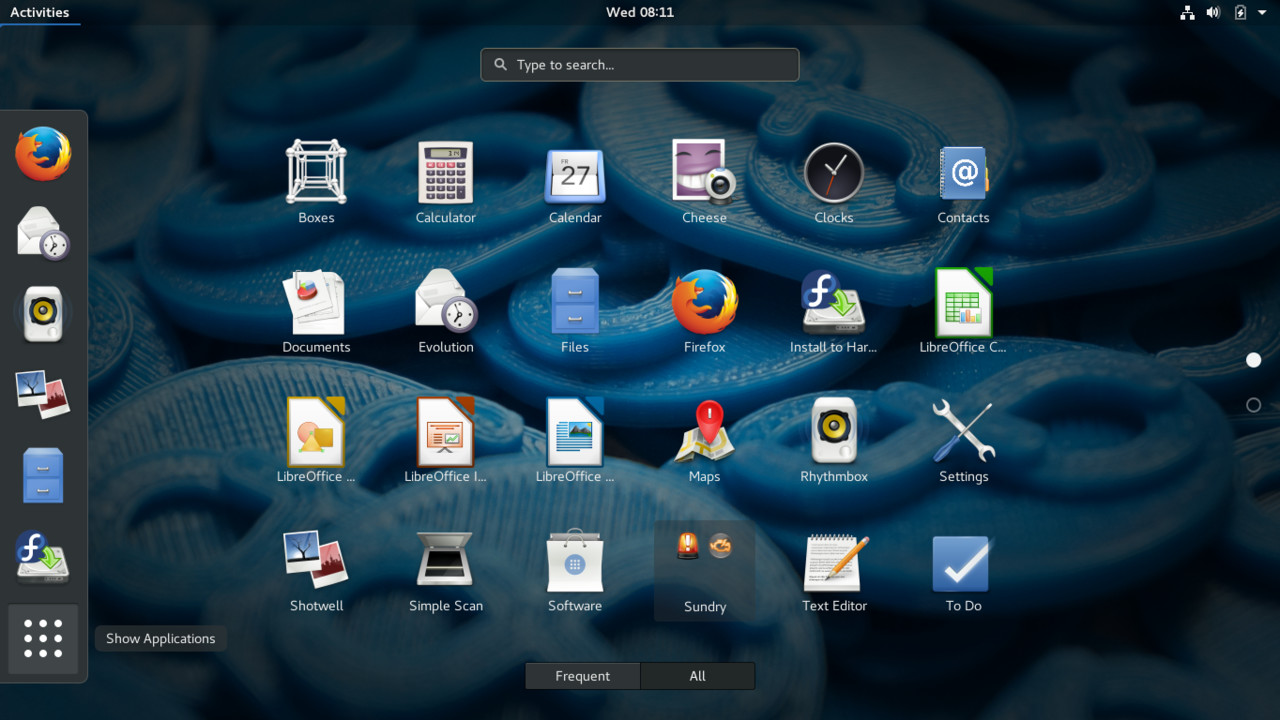Open Settings from the grid

click(963, 441)
